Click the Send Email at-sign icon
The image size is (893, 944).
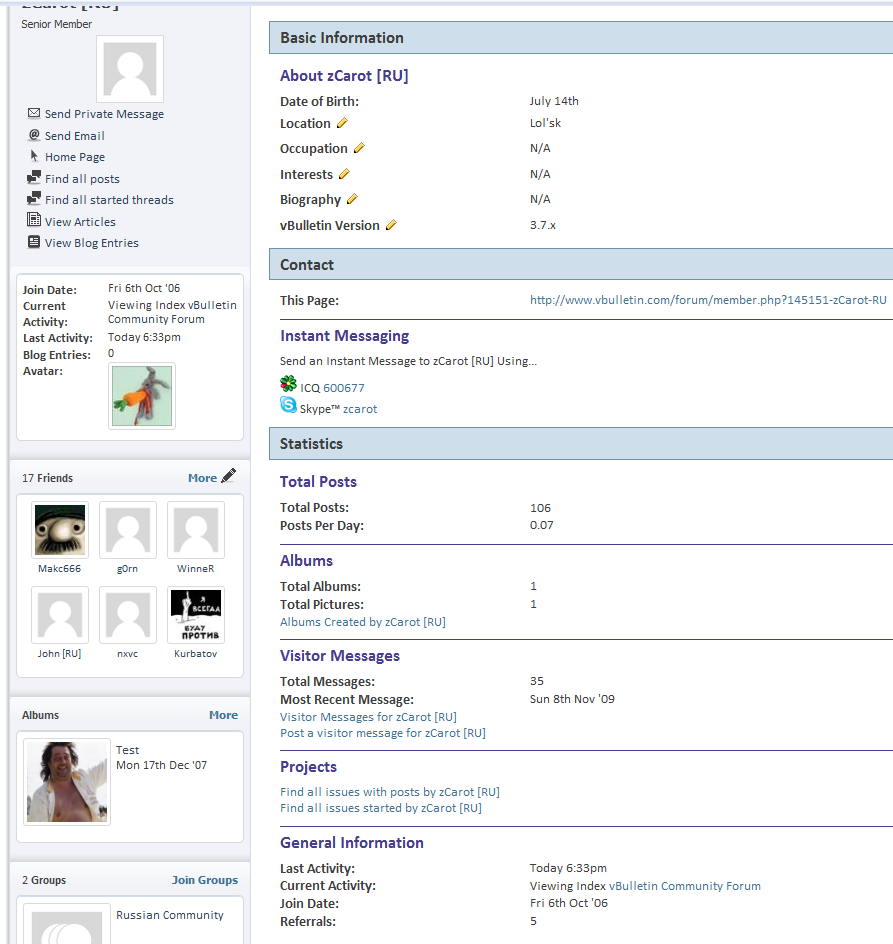34,135
